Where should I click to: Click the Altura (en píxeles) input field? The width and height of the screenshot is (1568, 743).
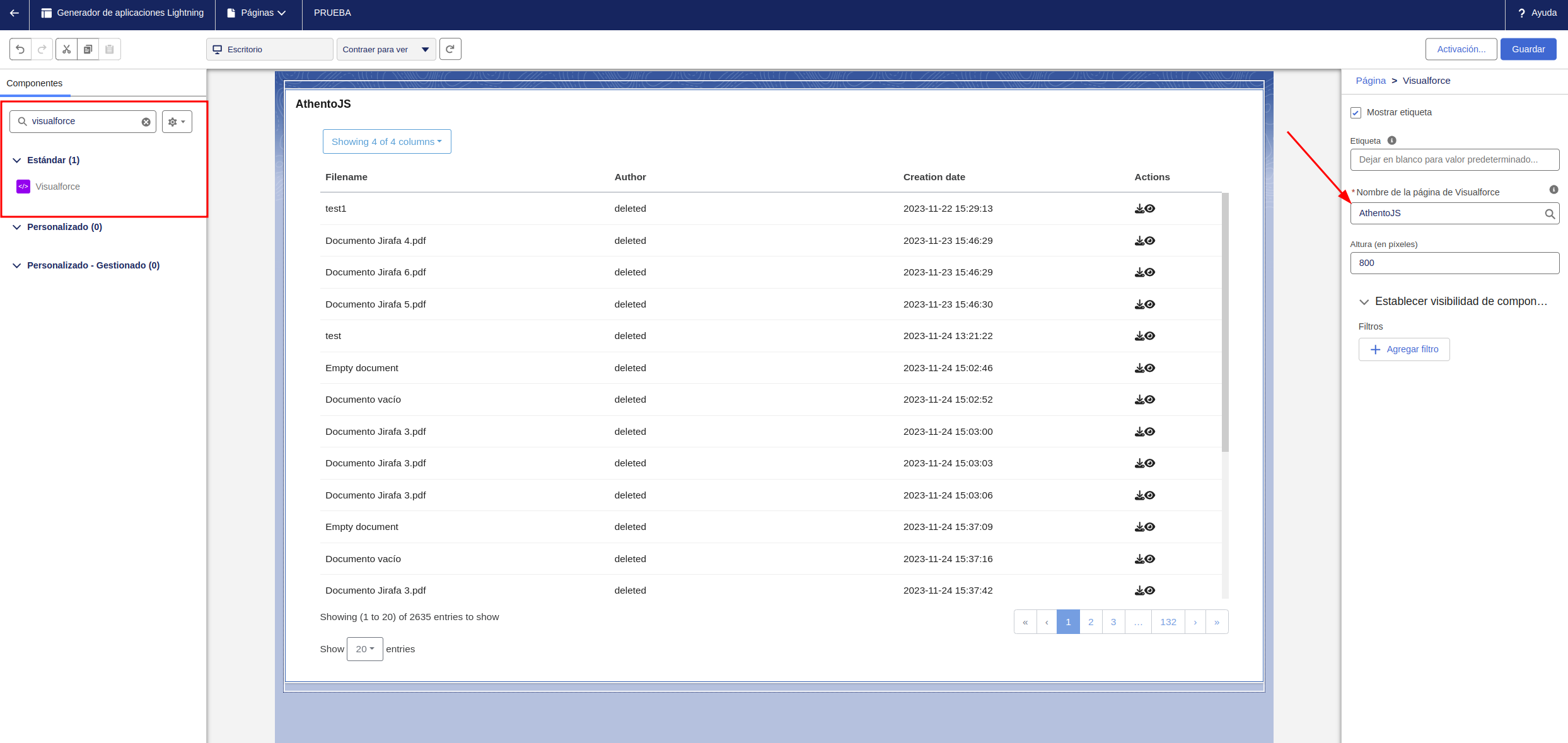(x=1454, y=263)
